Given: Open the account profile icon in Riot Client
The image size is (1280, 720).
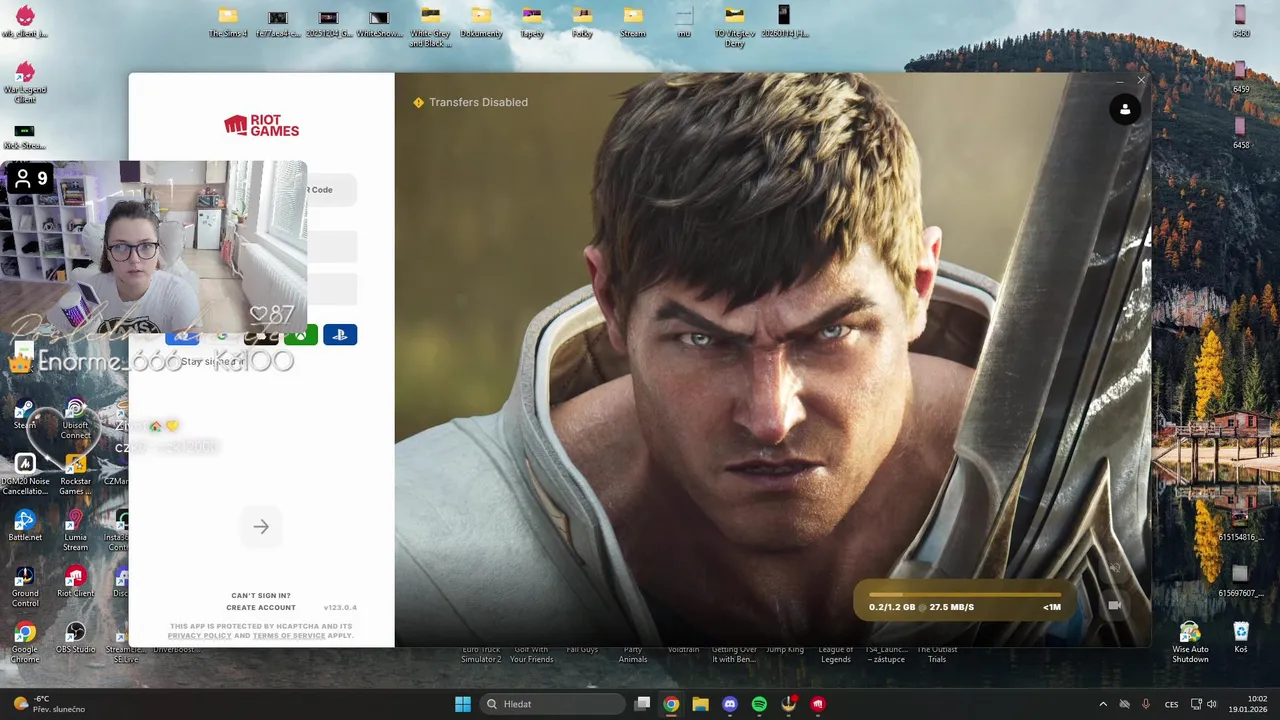Looking at the screenshot, I should coord(1125,110).
